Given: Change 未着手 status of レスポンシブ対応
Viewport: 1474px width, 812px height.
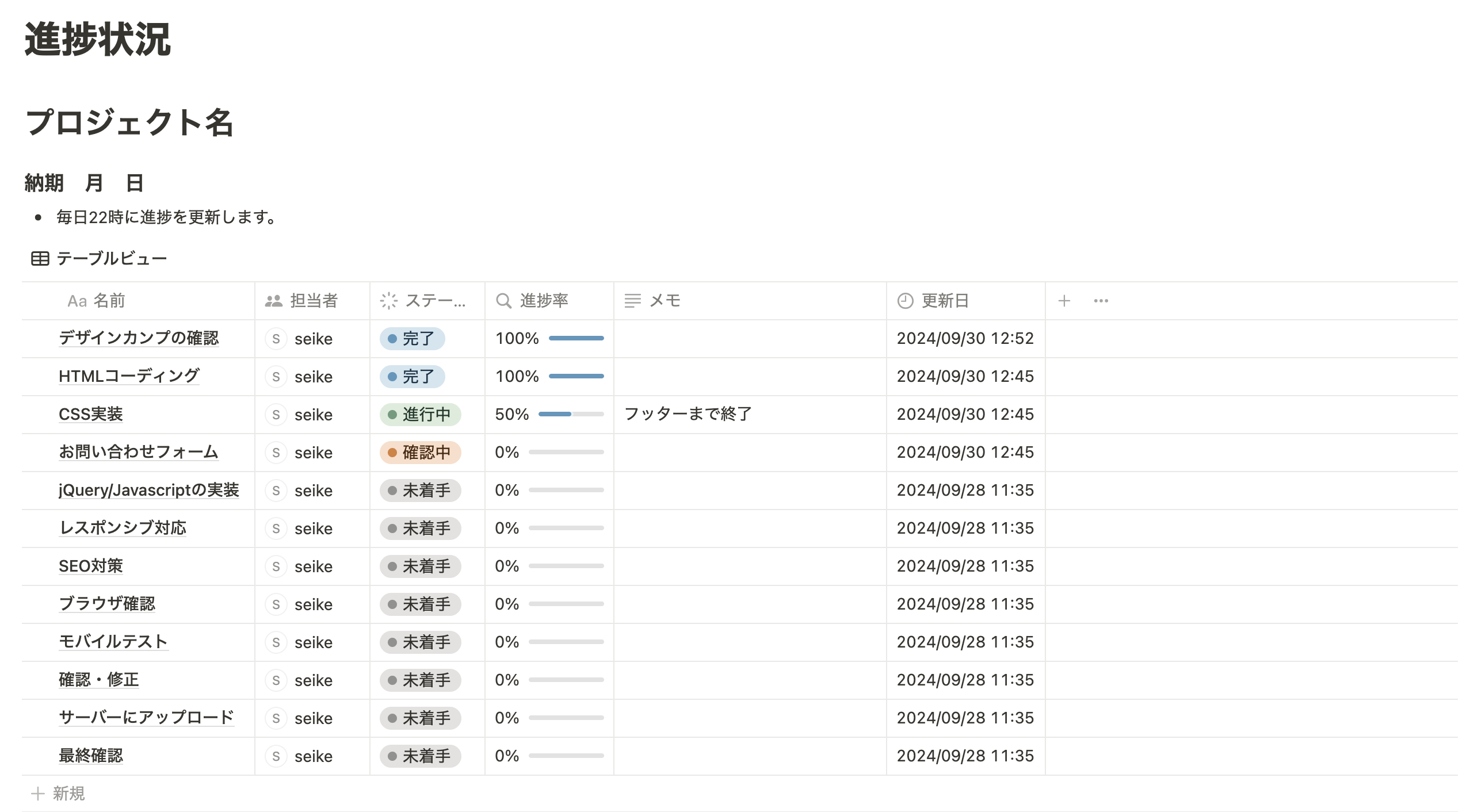Looking at the screenshot, I should coord(420,528).
